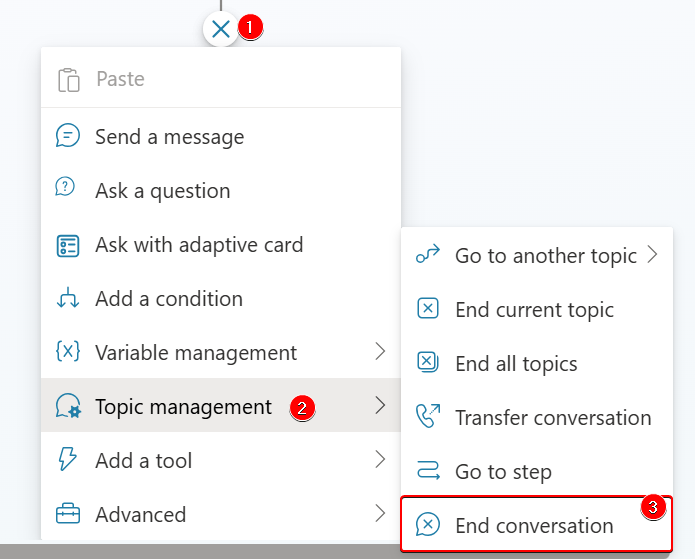This screenshot has width=695, height=559.
Task: Select Topic management menu item
Action: tap(183, 407)
